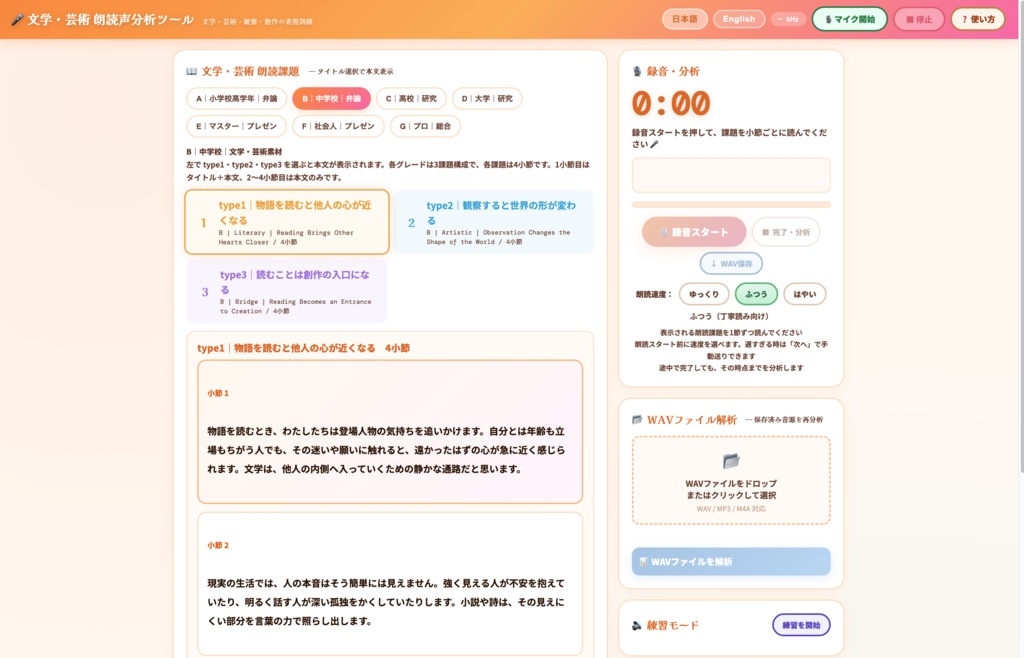The height and width of the screenshot is (658, 1024).
Task: Start practice mode via 練習を開始
Action: [x=800, y=625]
